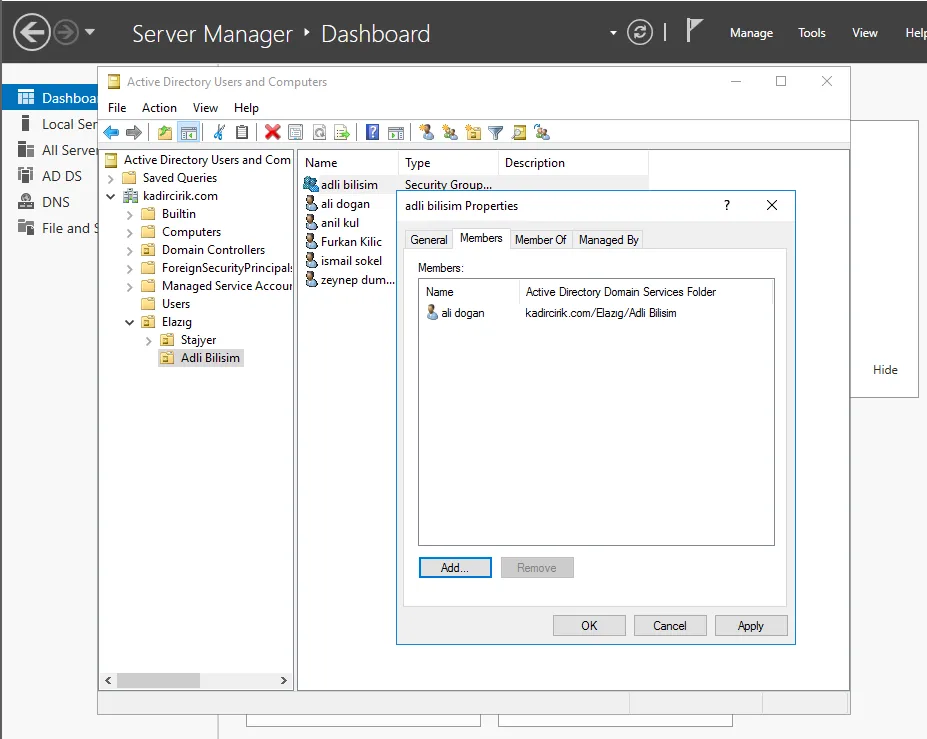
Task: Click the Filter options funnel icon
Action: pyautogui.click(x=496, y=132)
